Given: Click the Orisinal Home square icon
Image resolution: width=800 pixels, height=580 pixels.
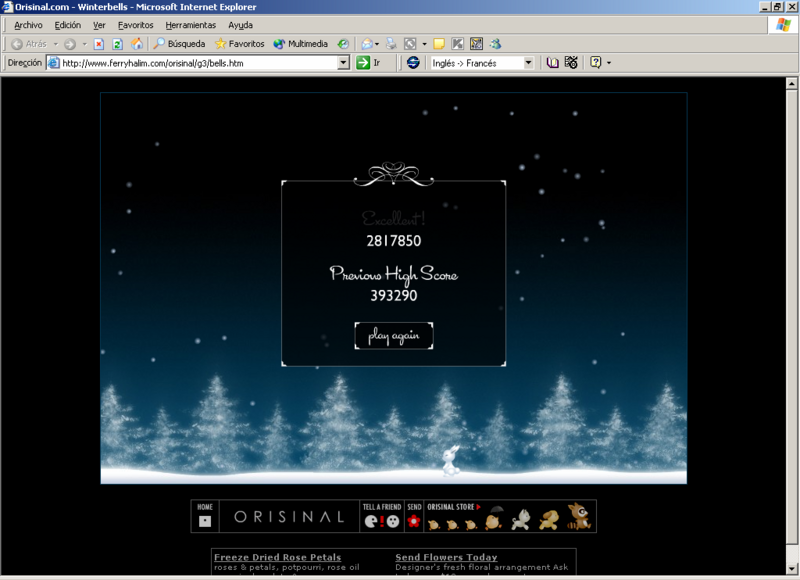Looking at the screenshot, I should (205, 520).
